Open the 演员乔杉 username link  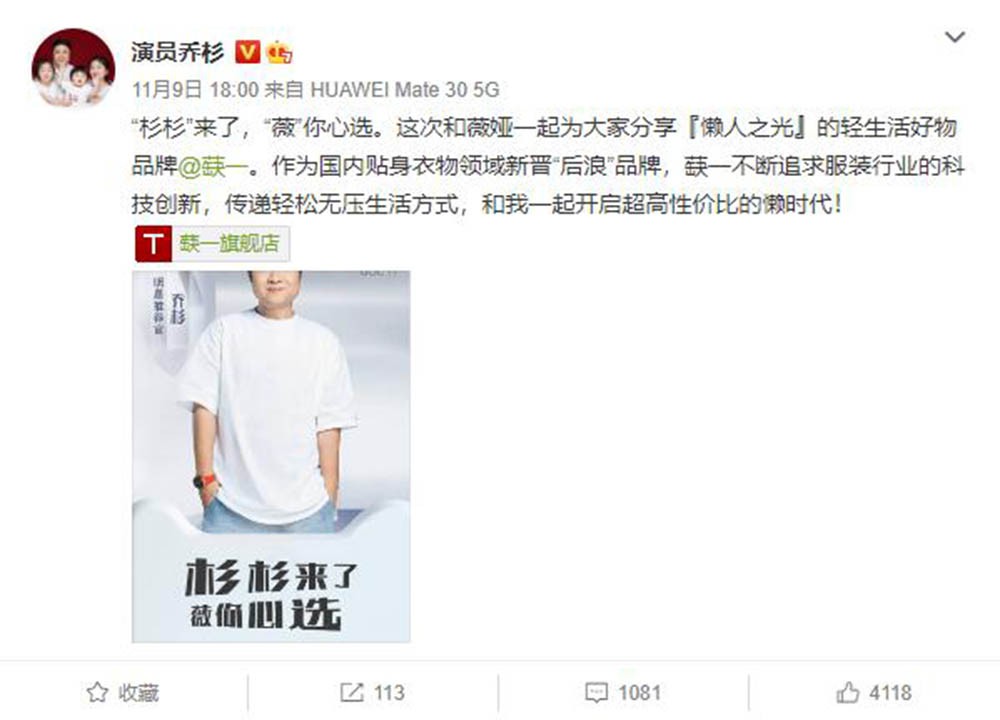pyautogui.click(x=177, y=52)
